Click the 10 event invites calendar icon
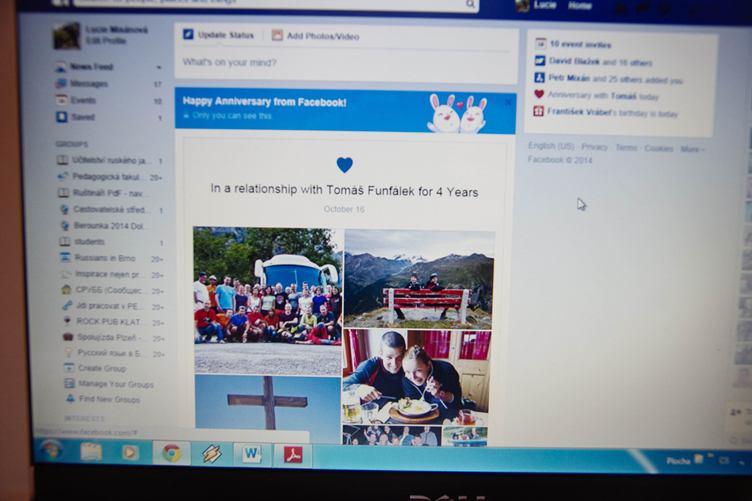The height and width of the screenshot is (501, 752). tap(540, 43)
